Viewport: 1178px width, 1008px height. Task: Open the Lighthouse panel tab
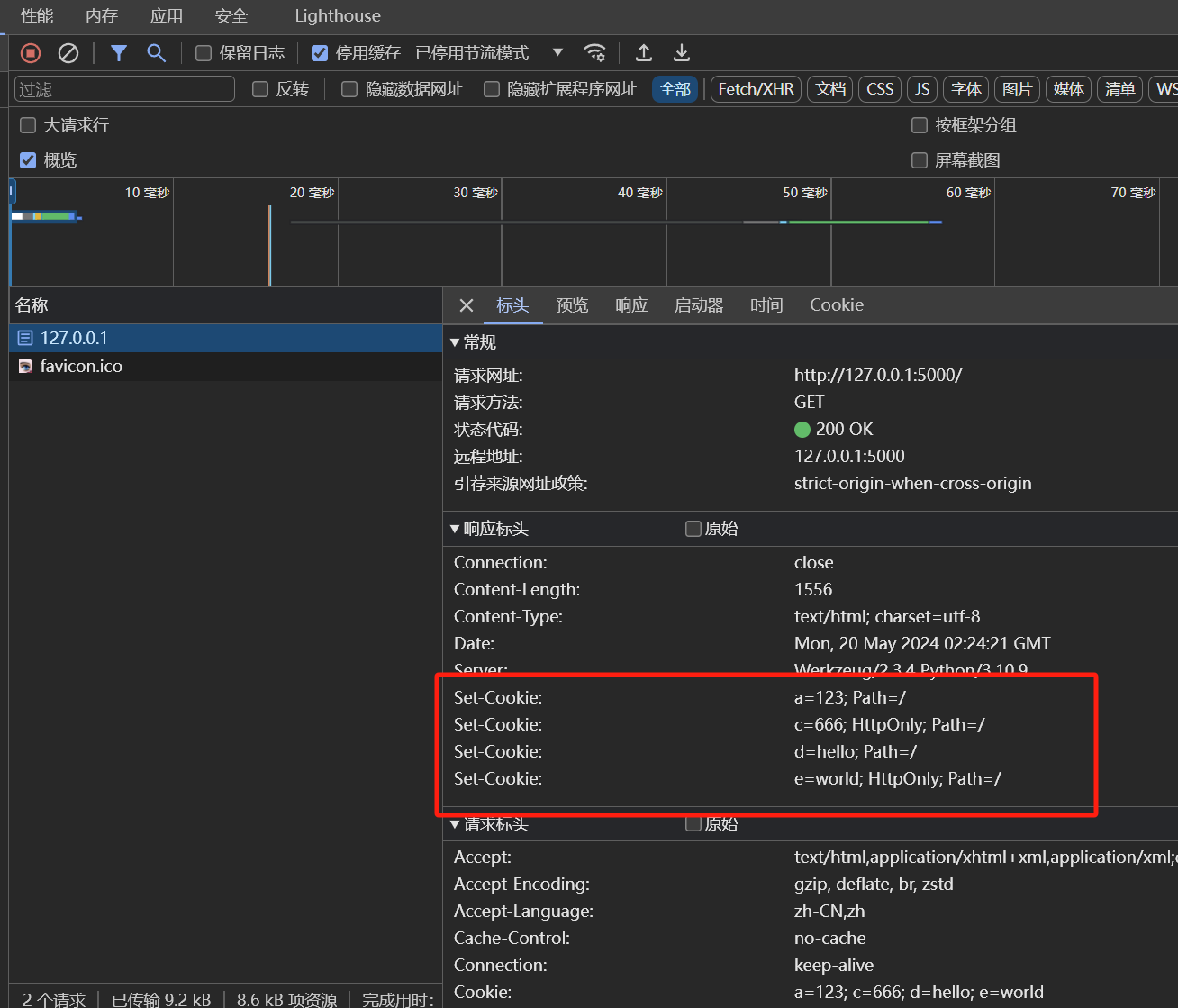coord(338,16)
